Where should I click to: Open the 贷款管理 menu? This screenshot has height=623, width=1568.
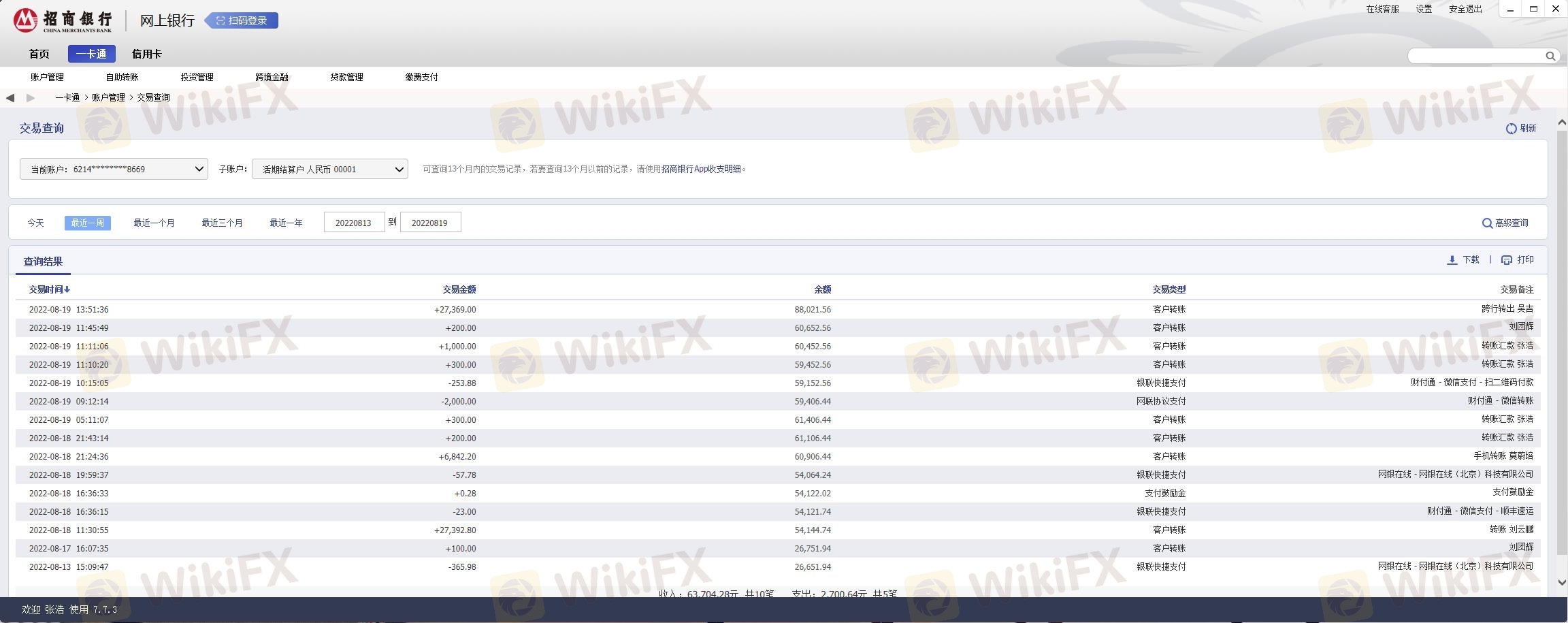346,77
